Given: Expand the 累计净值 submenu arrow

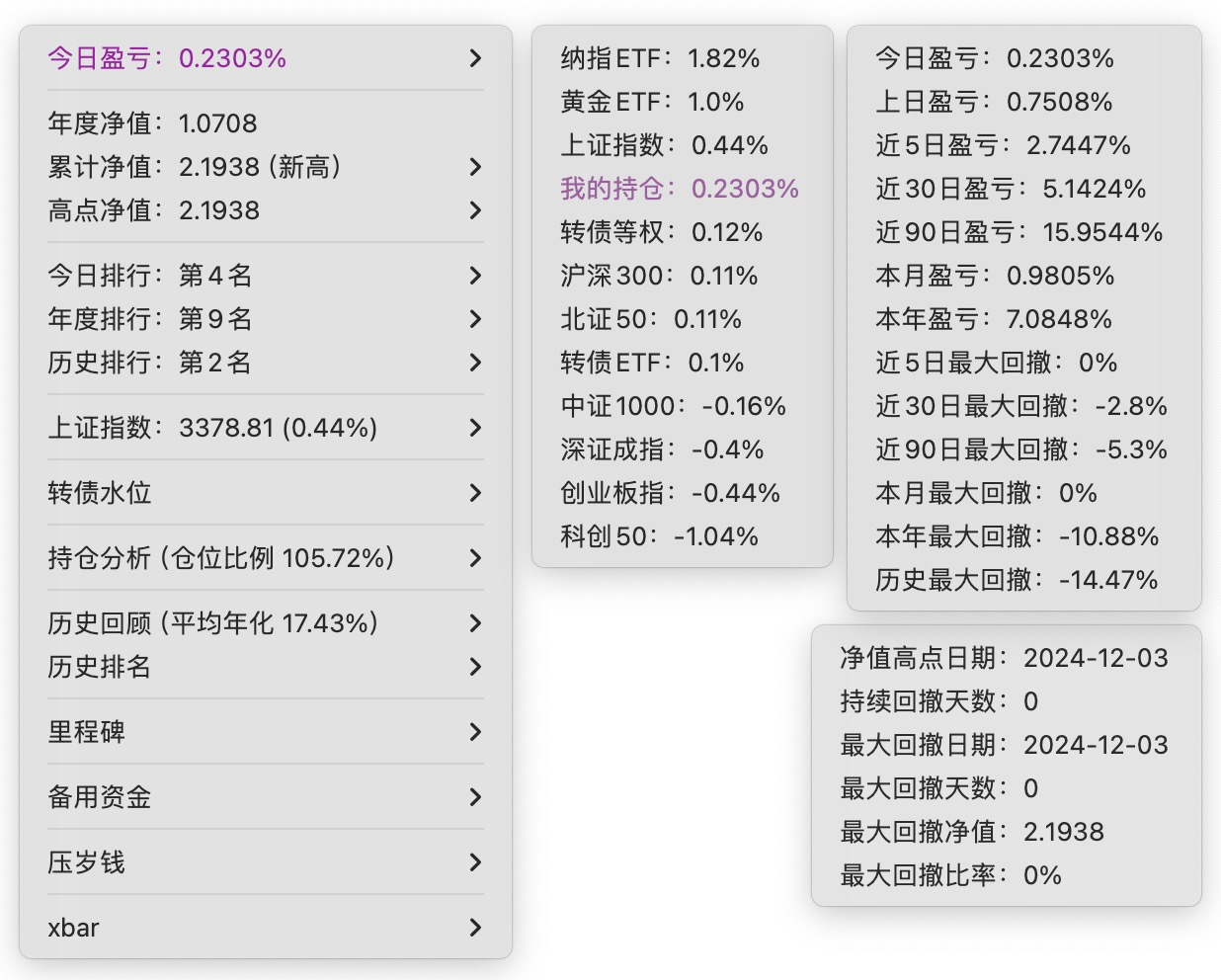Looking at the screenshot, I should pos(475,167).
